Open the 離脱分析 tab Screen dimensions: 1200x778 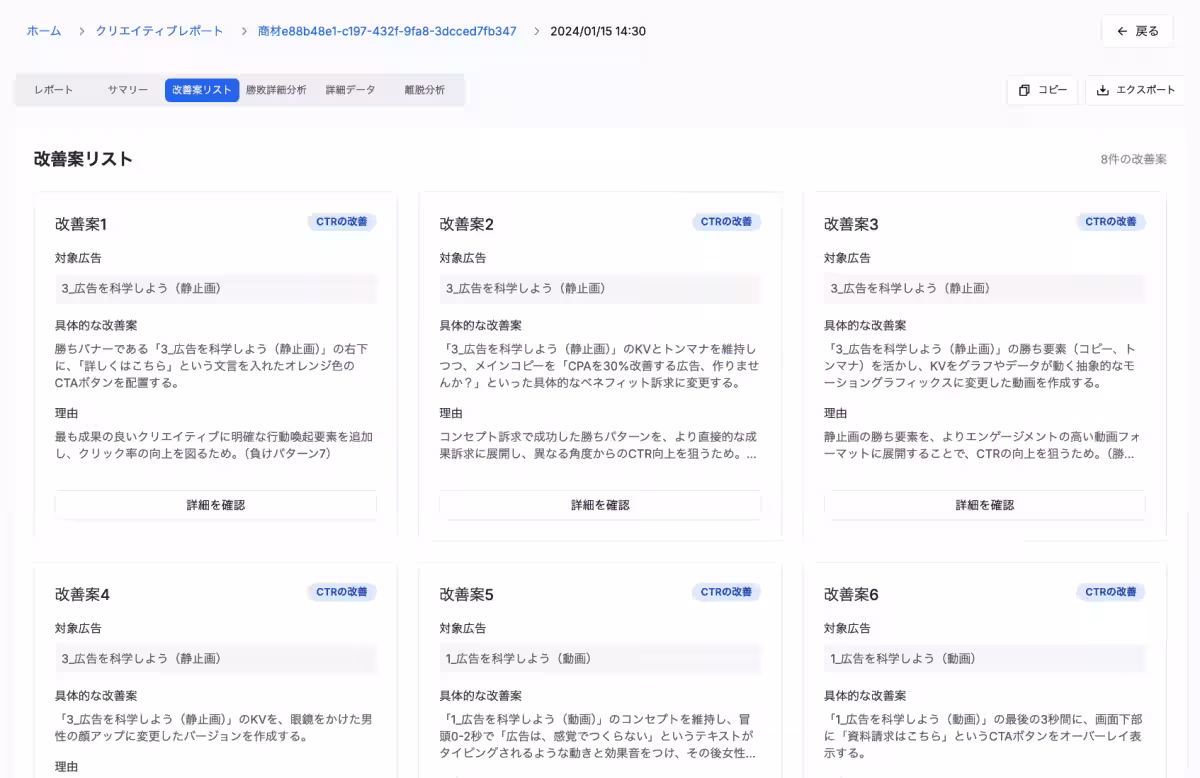[x=424, y=89]
